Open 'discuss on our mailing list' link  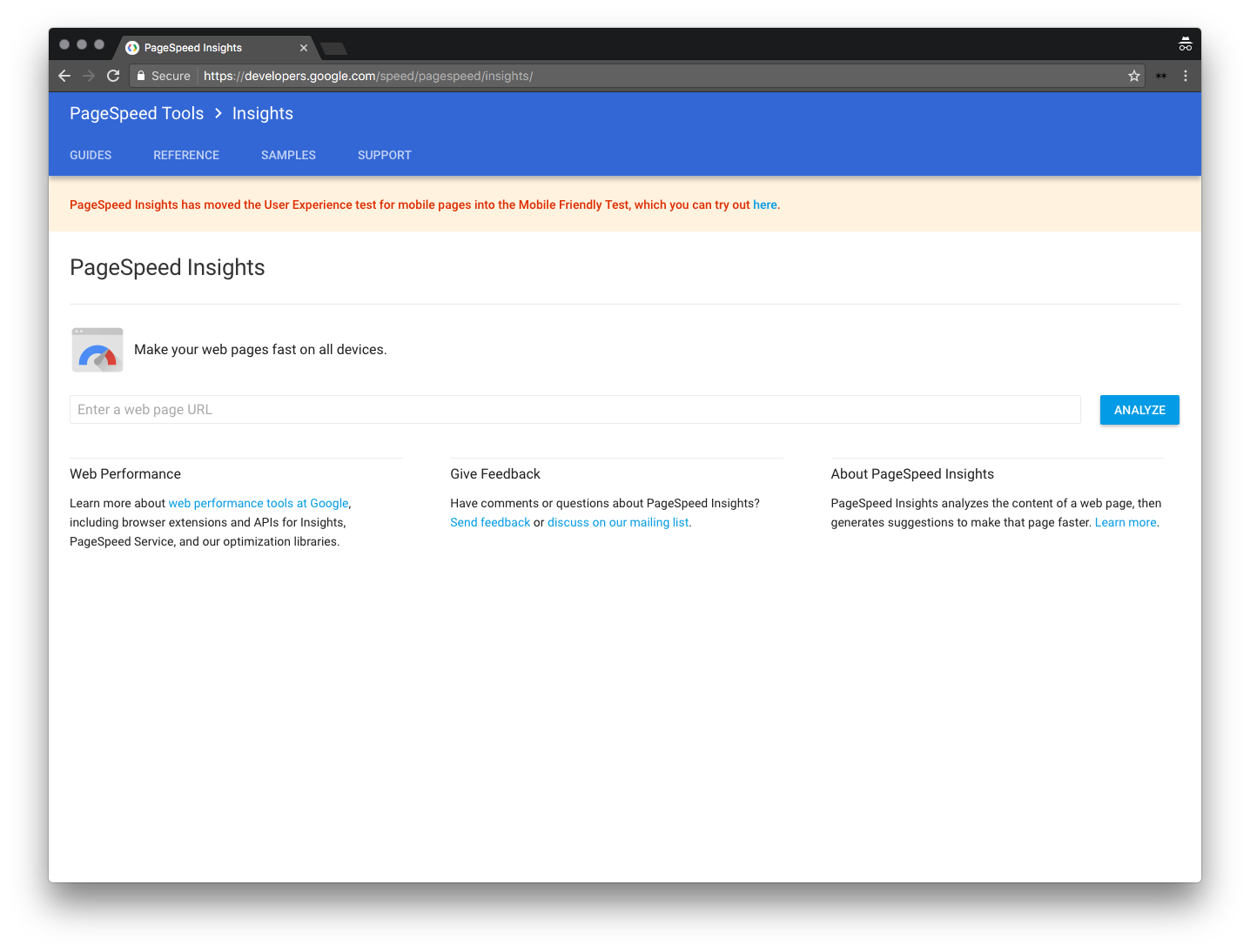[x=618, y=522]
